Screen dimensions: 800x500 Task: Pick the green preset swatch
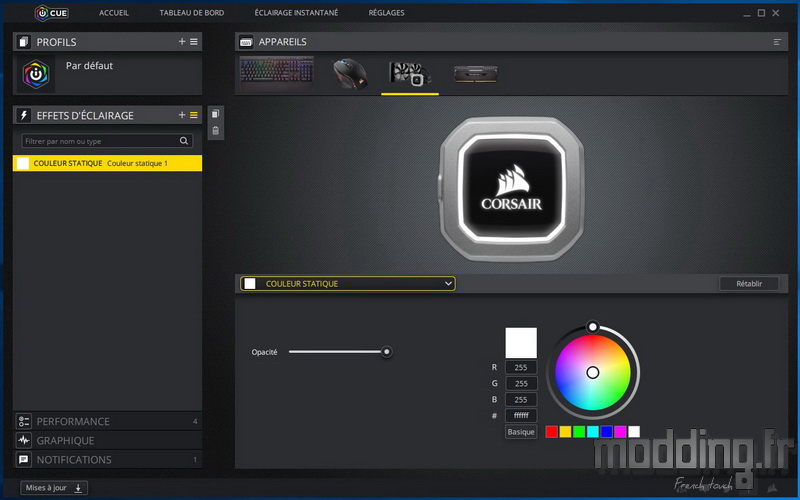(579, 432)
